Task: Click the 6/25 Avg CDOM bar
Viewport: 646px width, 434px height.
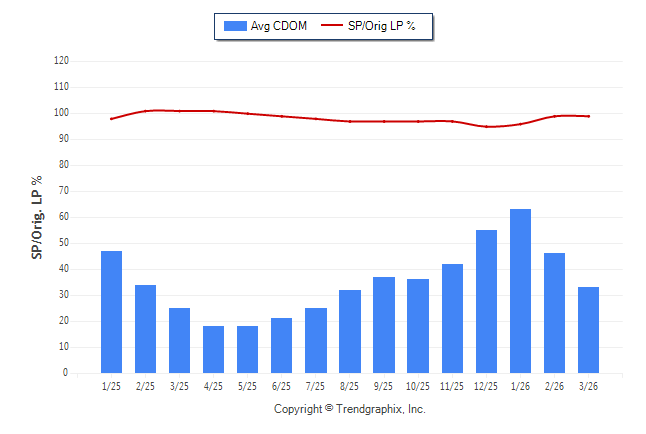Action: point(281,346)
